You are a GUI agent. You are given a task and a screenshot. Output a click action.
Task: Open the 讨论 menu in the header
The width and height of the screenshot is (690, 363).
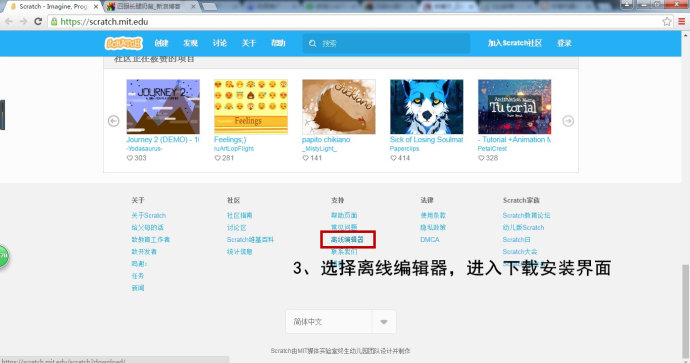(x=220, y=43)
